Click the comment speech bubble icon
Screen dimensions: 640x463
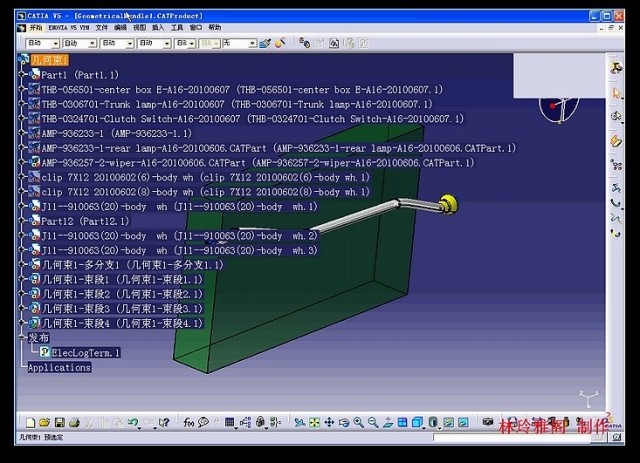point(203,423)
